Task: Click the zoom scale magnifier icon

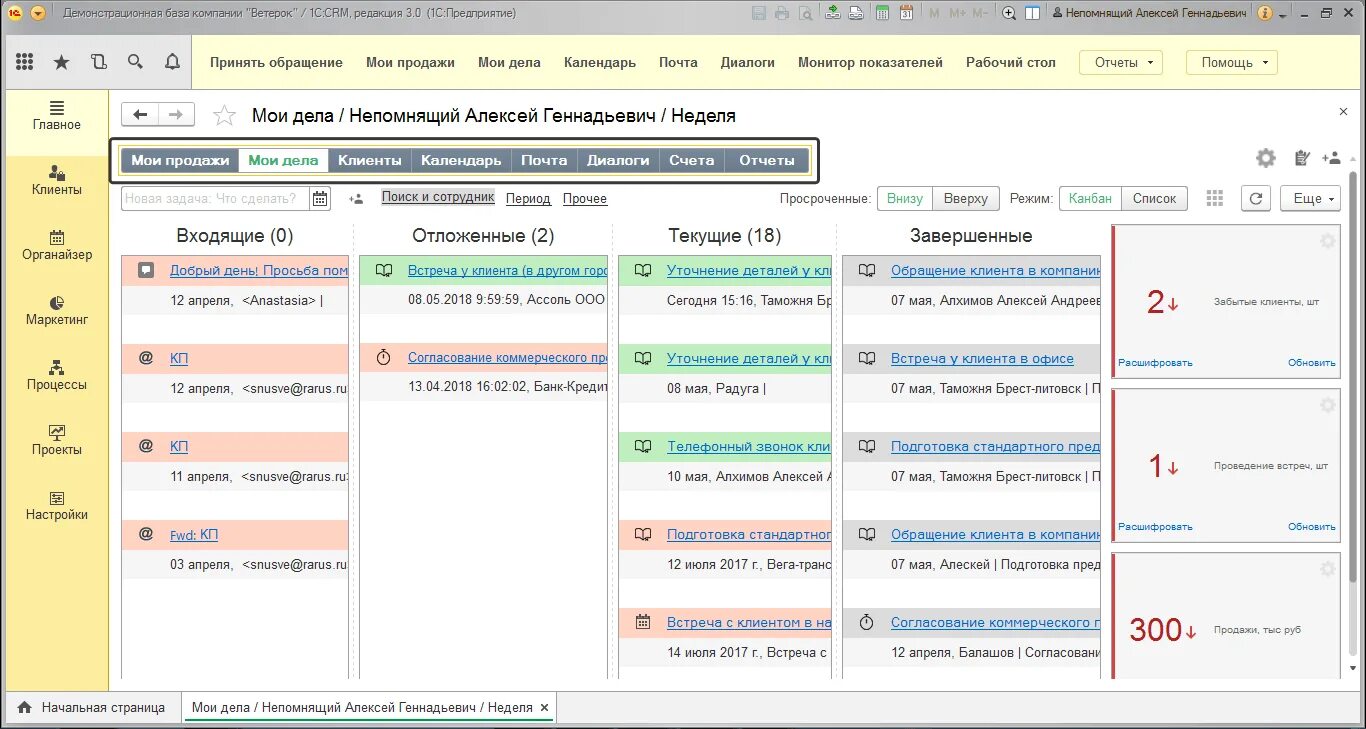Action: (1009, 13)
